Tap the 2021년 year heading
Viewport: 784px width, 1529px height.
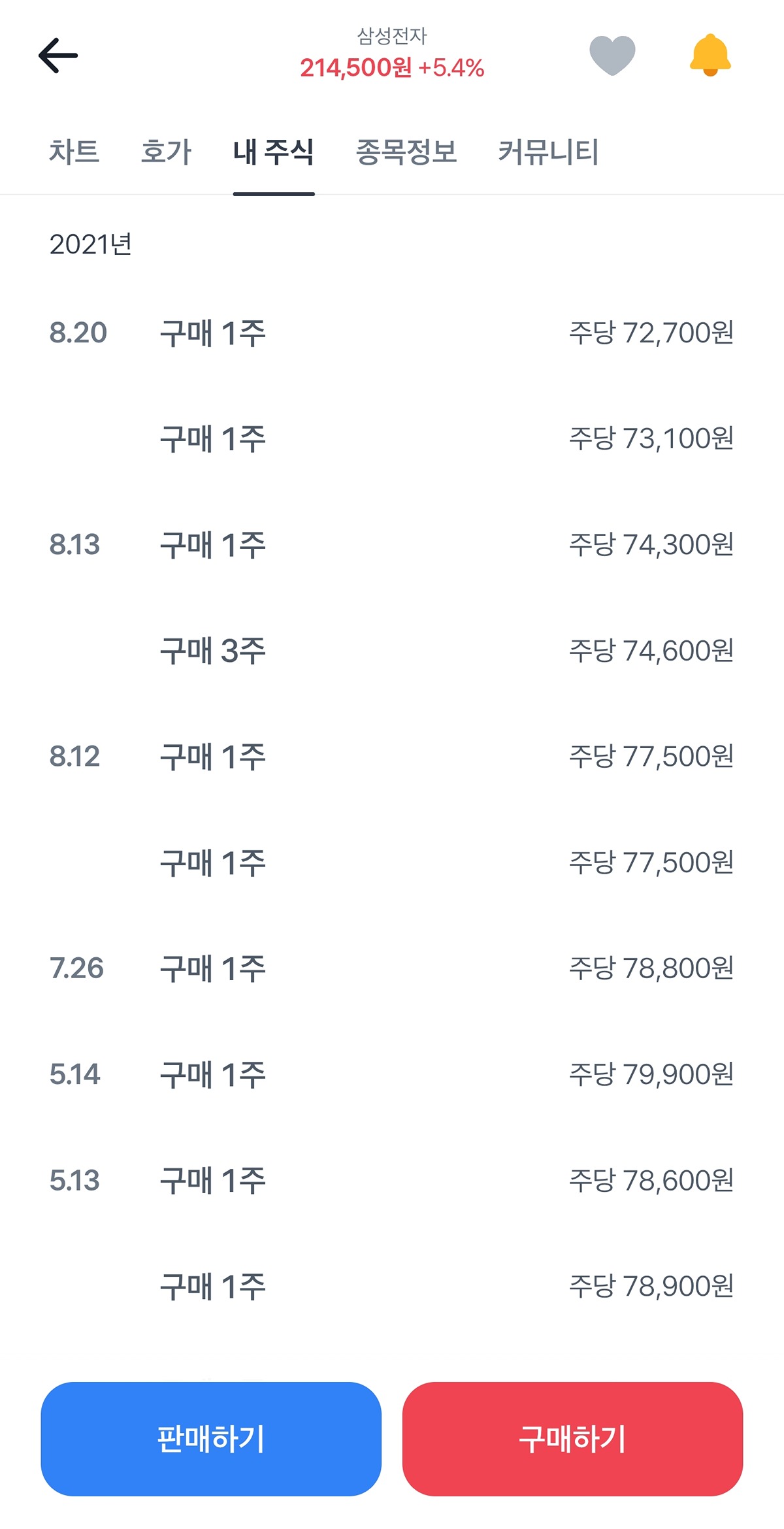point(91,244)
